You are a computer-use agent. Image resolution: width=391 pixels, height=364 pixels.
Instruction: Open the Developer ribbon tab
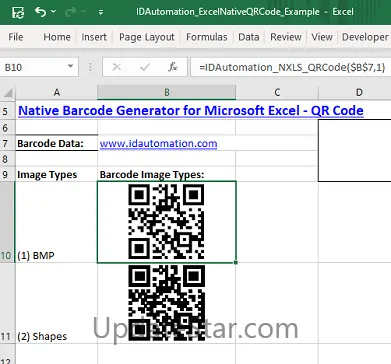365,37
